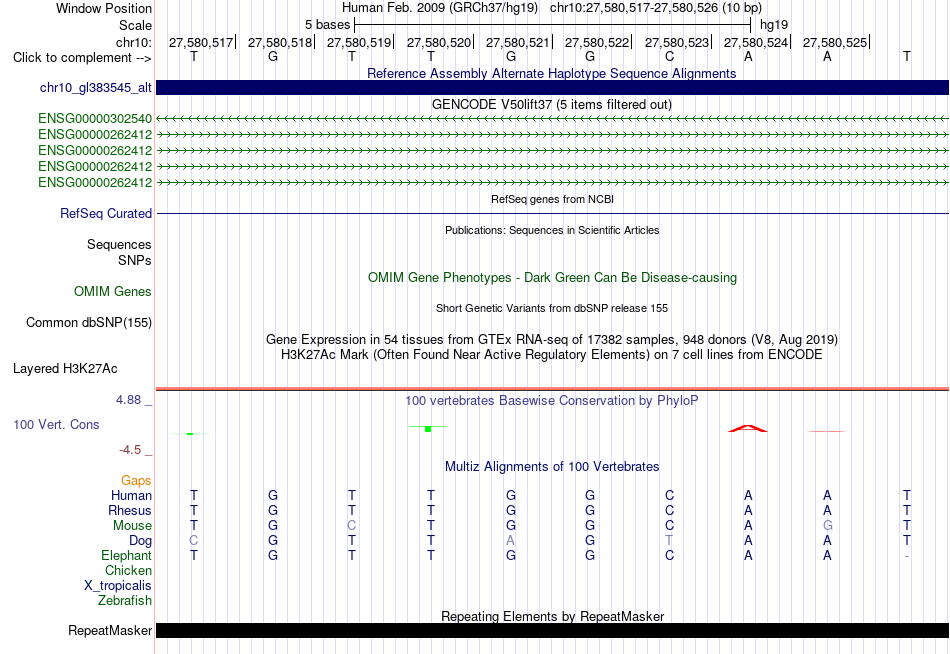This screenshot has width=950, height=654.
Task: Click Publications: Sequences in Scientific Articles title
Action: pyautogui.click(x=552, y=230)
